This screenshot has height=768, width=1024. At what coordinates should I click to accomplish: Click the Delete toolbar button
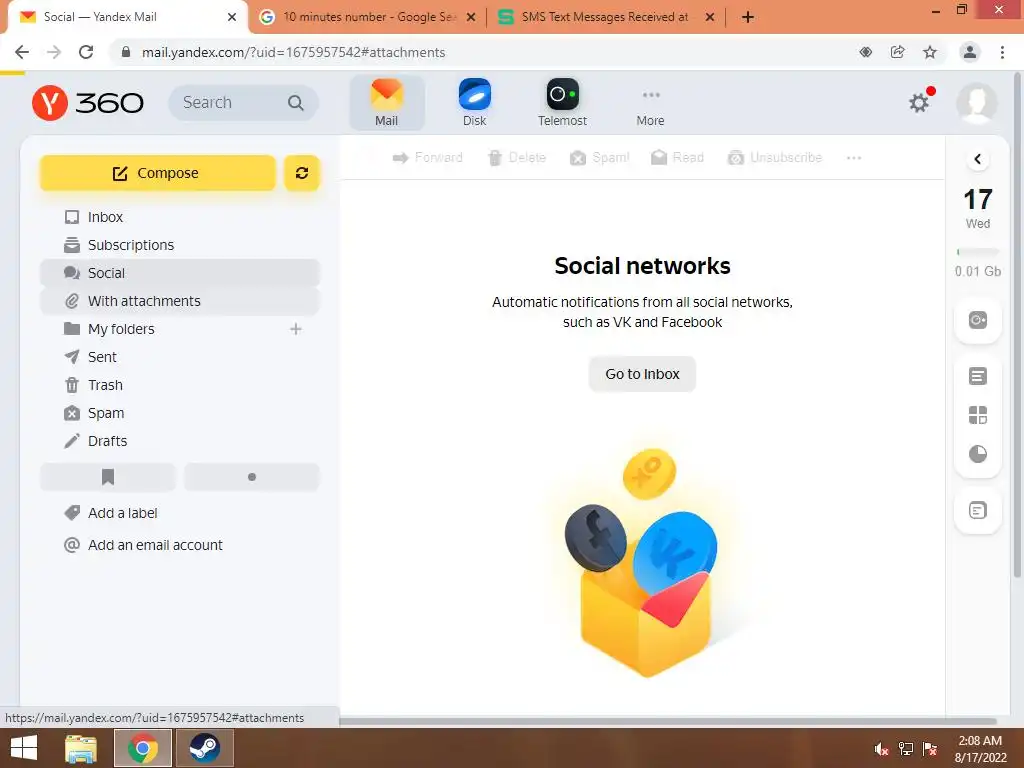[517, 157]
